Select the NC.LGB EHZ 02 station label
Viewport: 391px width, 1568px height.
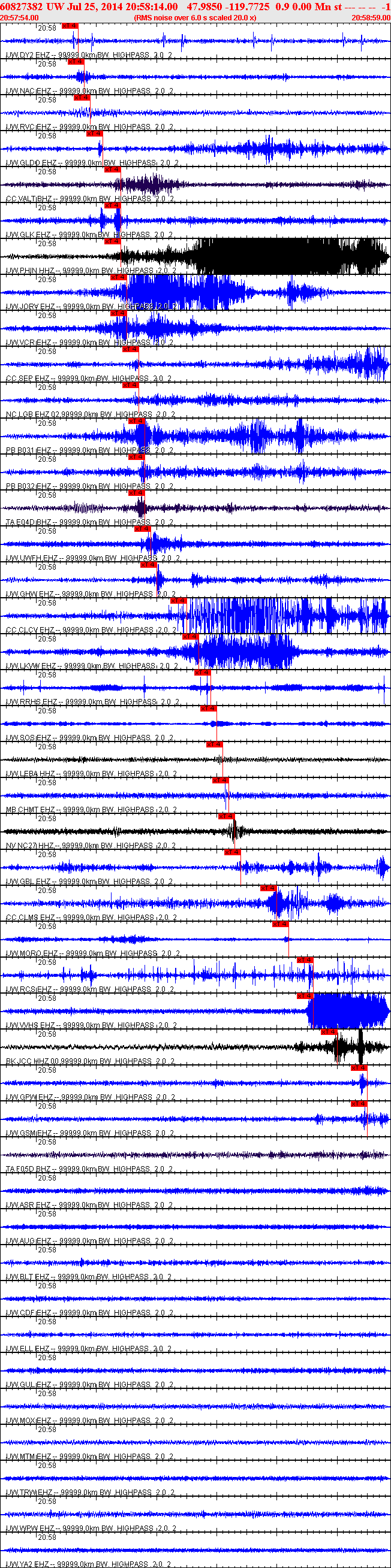click(x=91, y=414)
